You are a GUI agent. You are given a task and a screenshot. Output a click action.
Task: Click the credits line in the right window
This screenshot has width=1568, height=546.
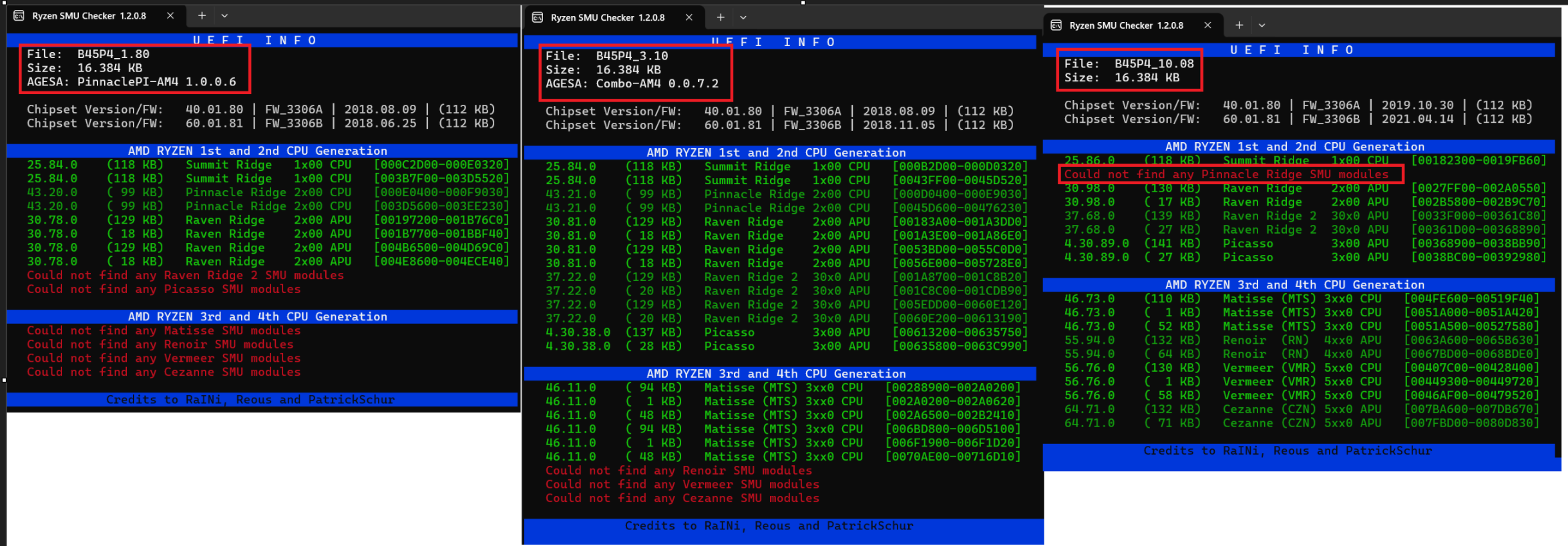click(1288, 451)
